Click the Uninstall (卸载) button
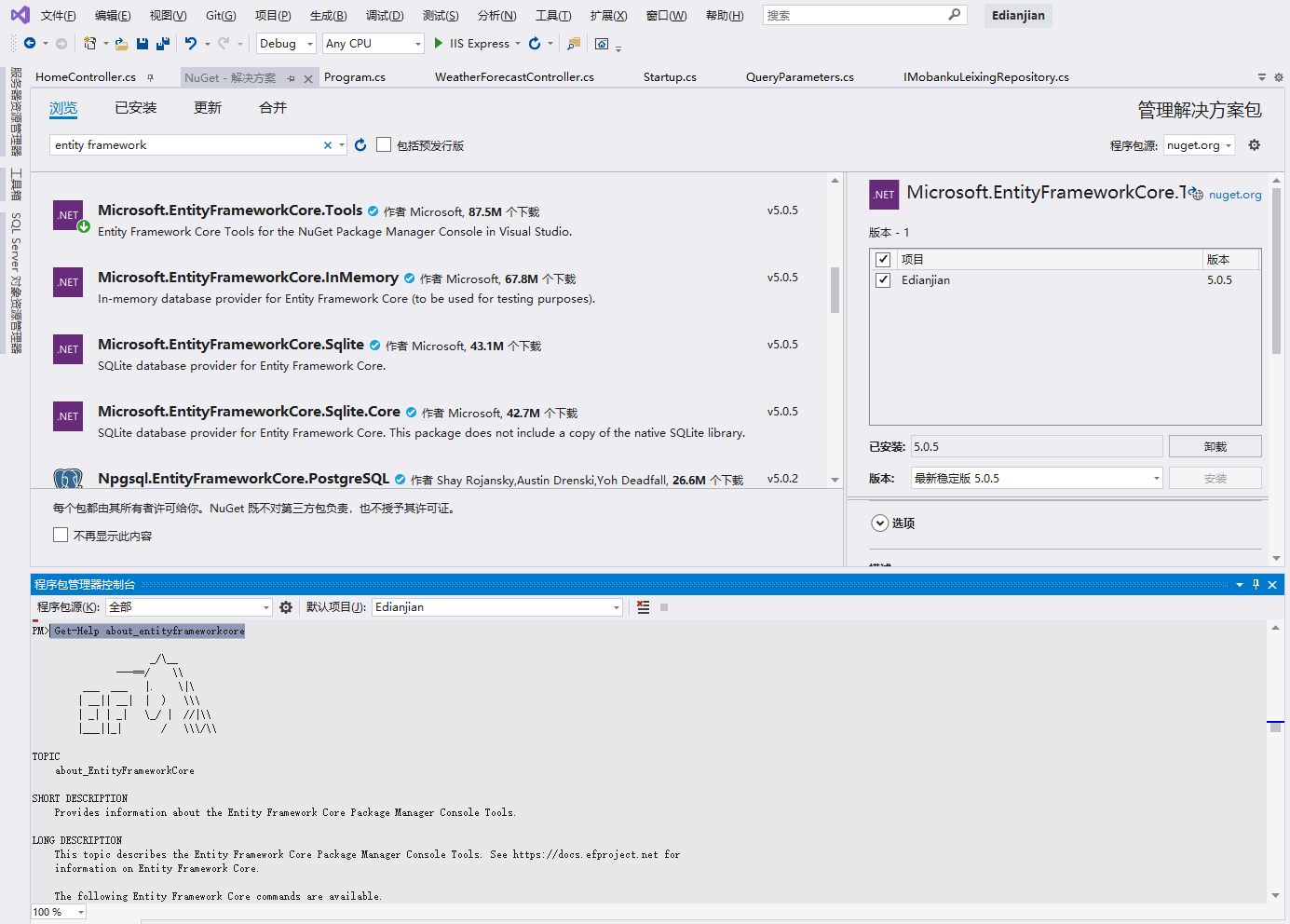Screen dimensions: 1290x924 (x=1215, y=446)
